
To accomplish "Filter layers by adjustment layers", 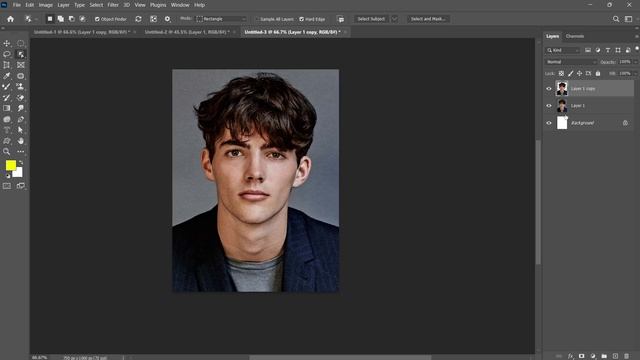I will [598, 50].
